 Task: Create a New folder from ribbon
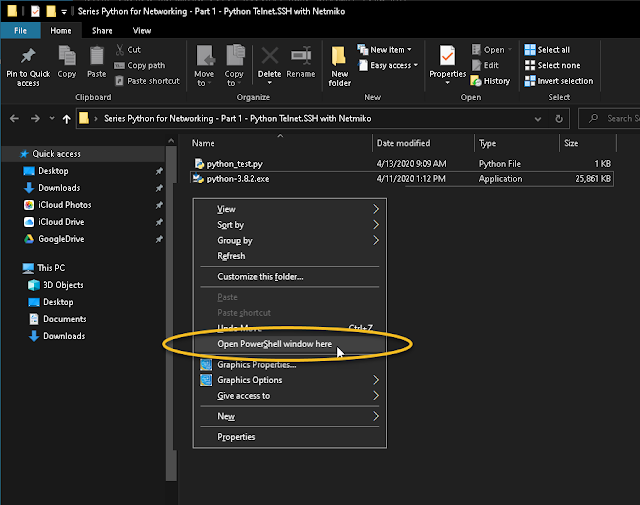tap(340, 66)
